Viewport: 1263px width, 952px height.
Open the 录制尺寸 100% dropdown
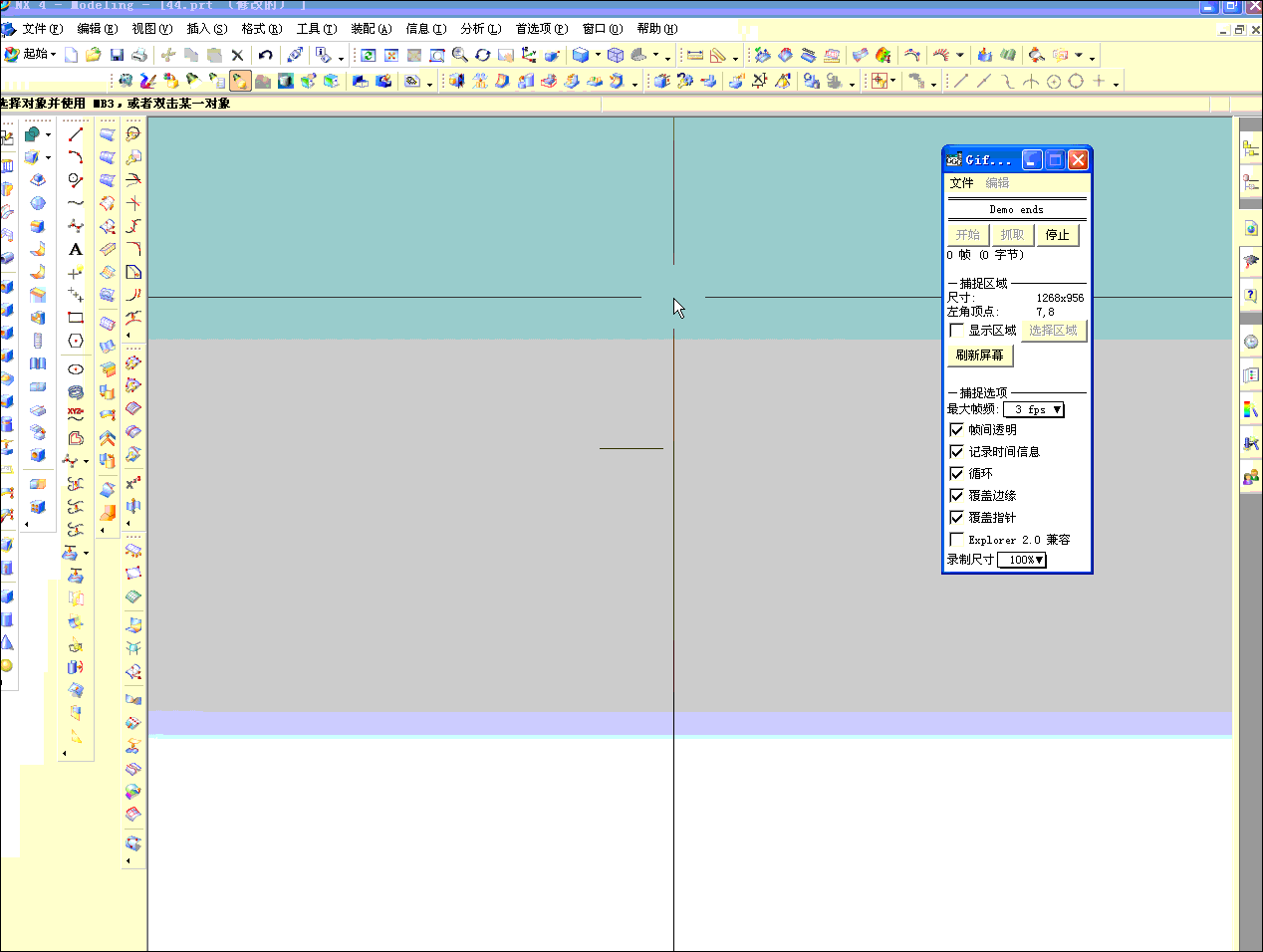point(1021,560)
